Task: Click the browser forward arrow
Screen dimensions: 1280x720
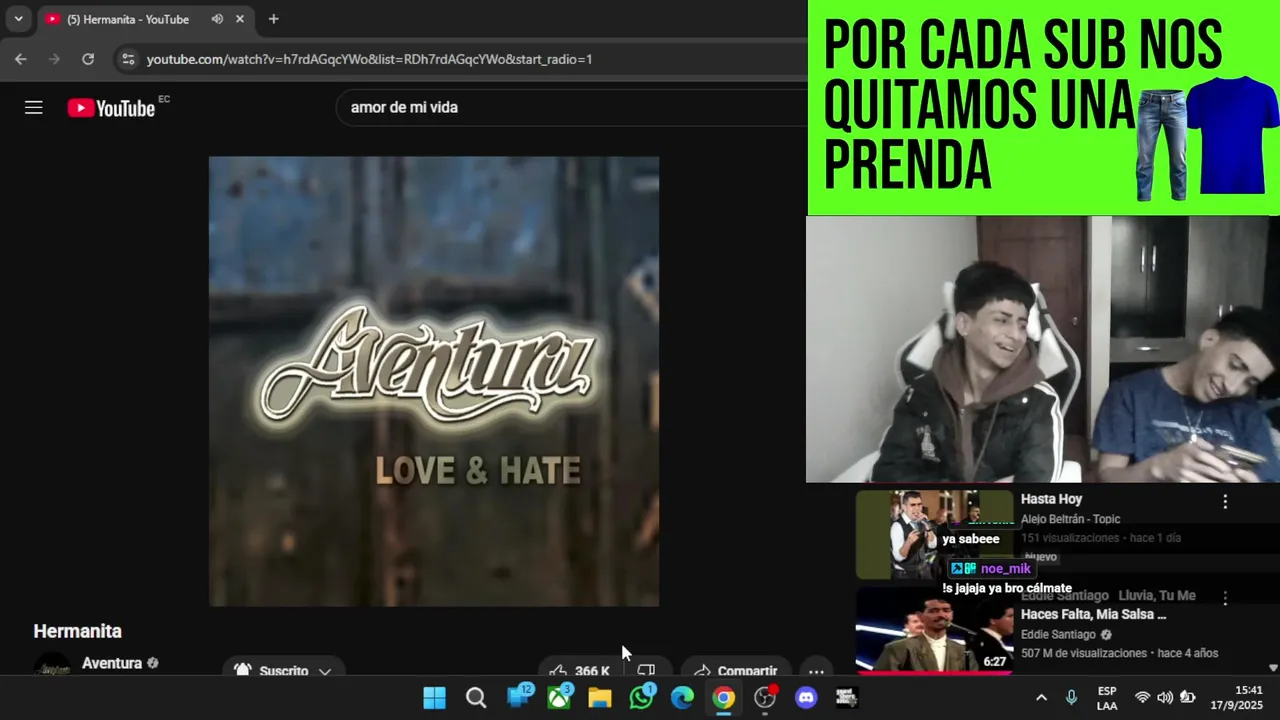Action: pos(54,59)
